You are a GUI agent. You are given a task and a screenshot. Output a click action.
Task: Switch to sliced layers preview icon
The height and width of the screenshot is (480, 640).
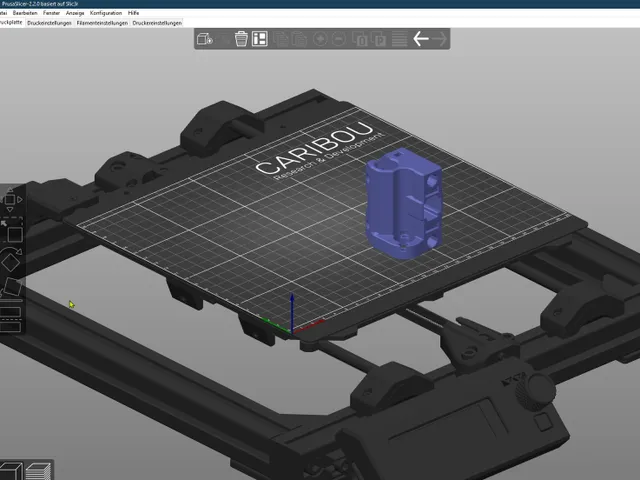[x=39, y=471]
